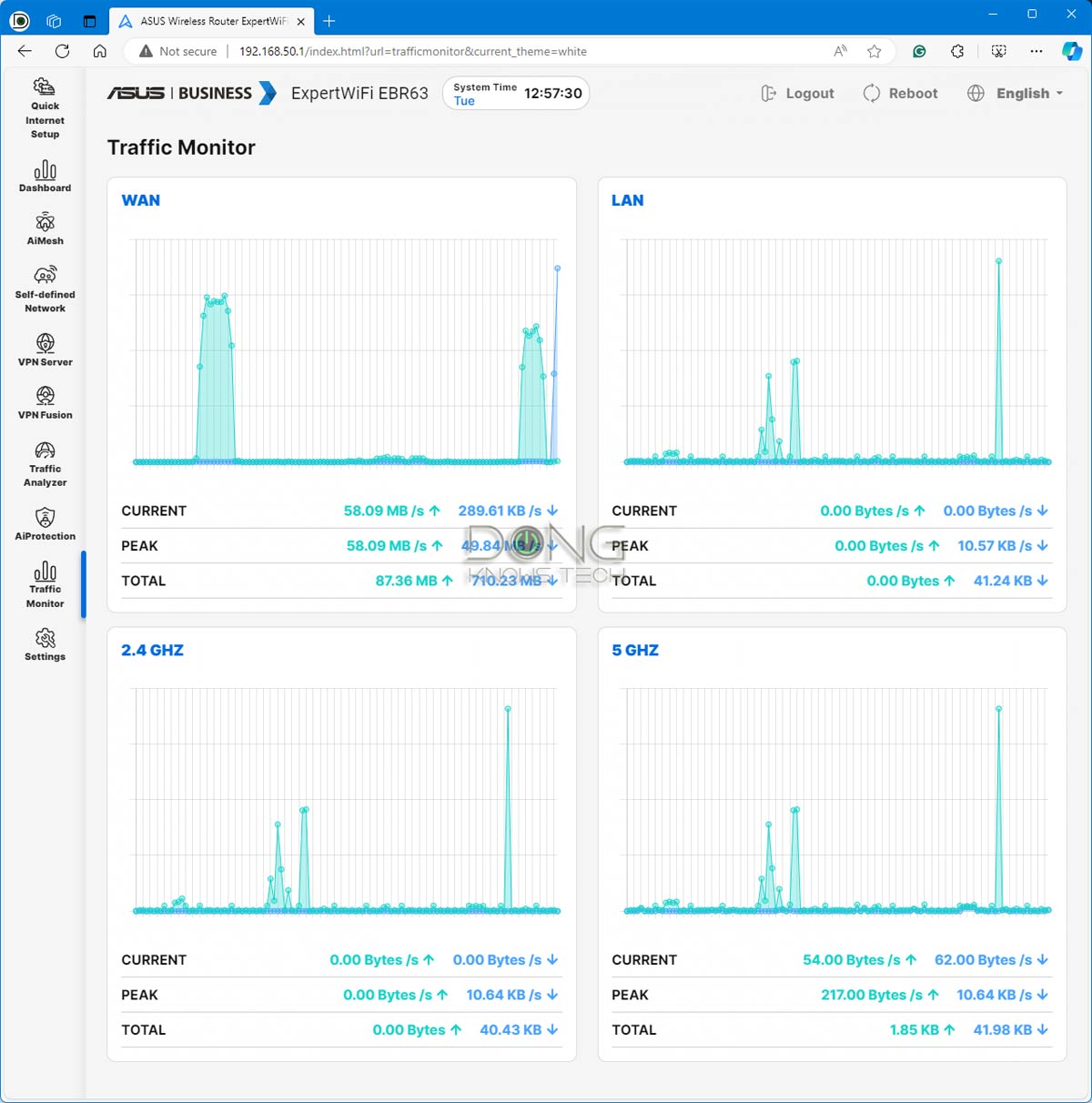Click 5 GHz total upload 1.85 KB
1092x1103 pixels.
pos(923,1030)
